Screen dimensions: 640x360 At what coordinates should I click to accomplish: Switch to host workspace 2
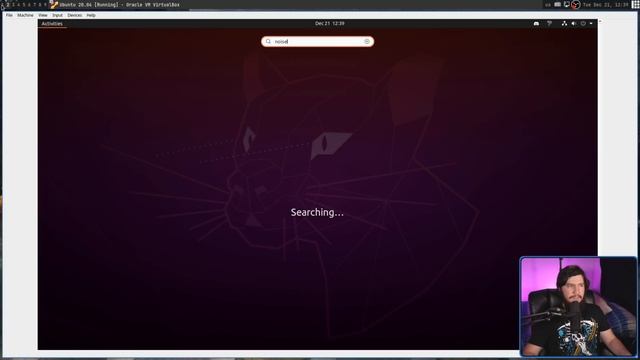point(8,4)
